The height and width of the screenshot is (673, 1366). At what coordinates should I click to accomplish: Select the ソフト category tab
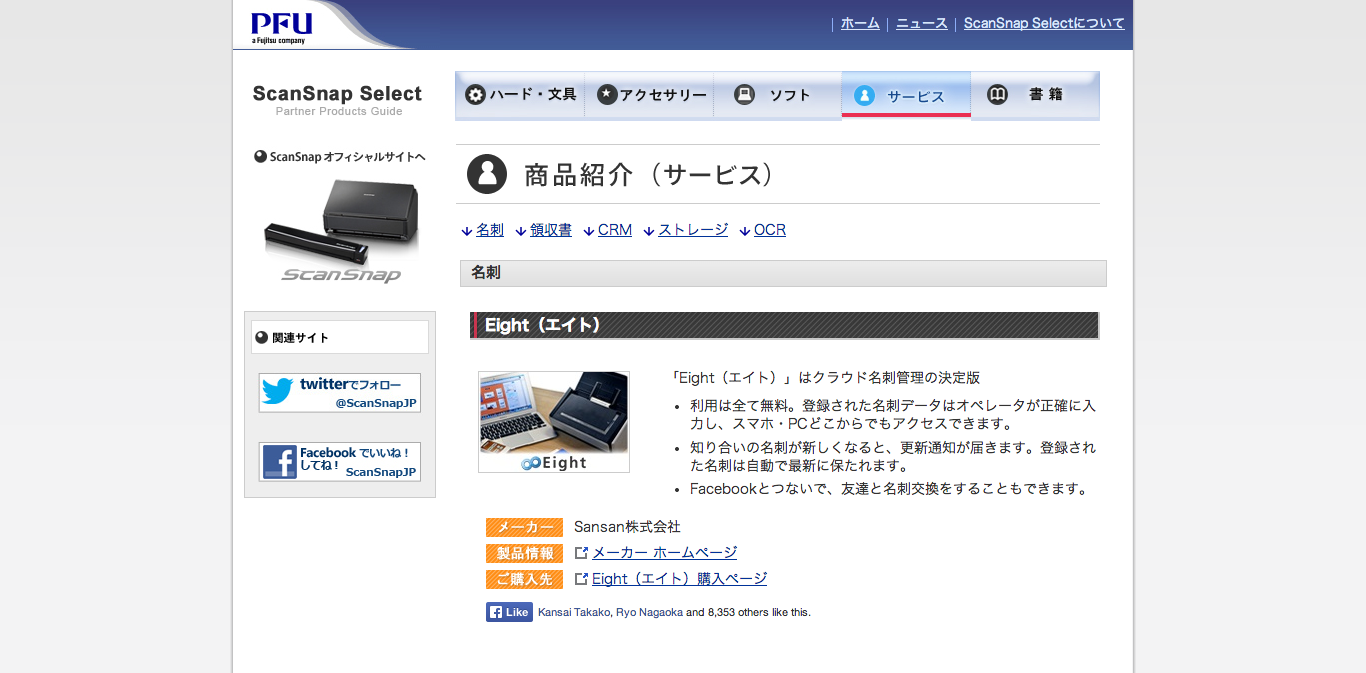tap(777, 95)
